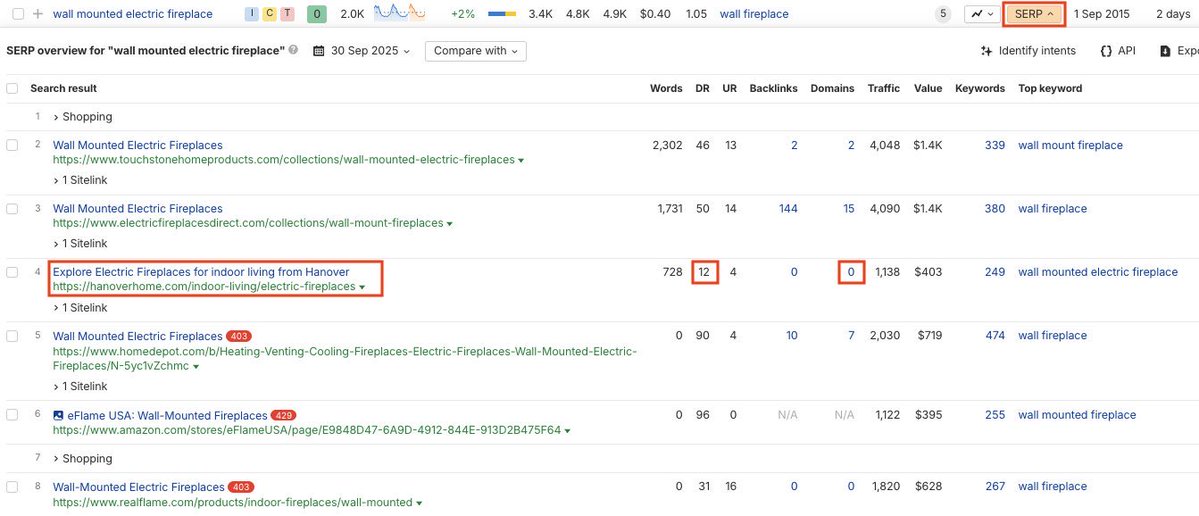Open the homedepot.com URL link
The width and height of the screenshot is (1199, 516).
pos(344,359)
